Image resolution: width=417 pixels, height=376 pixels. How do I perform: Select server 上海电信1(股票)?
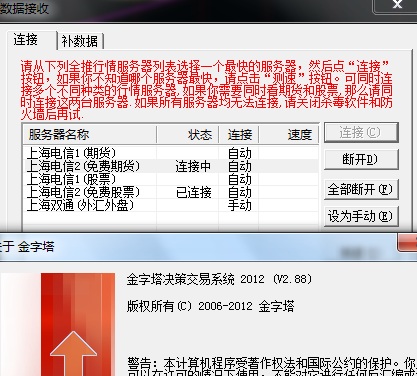point(171,179)
